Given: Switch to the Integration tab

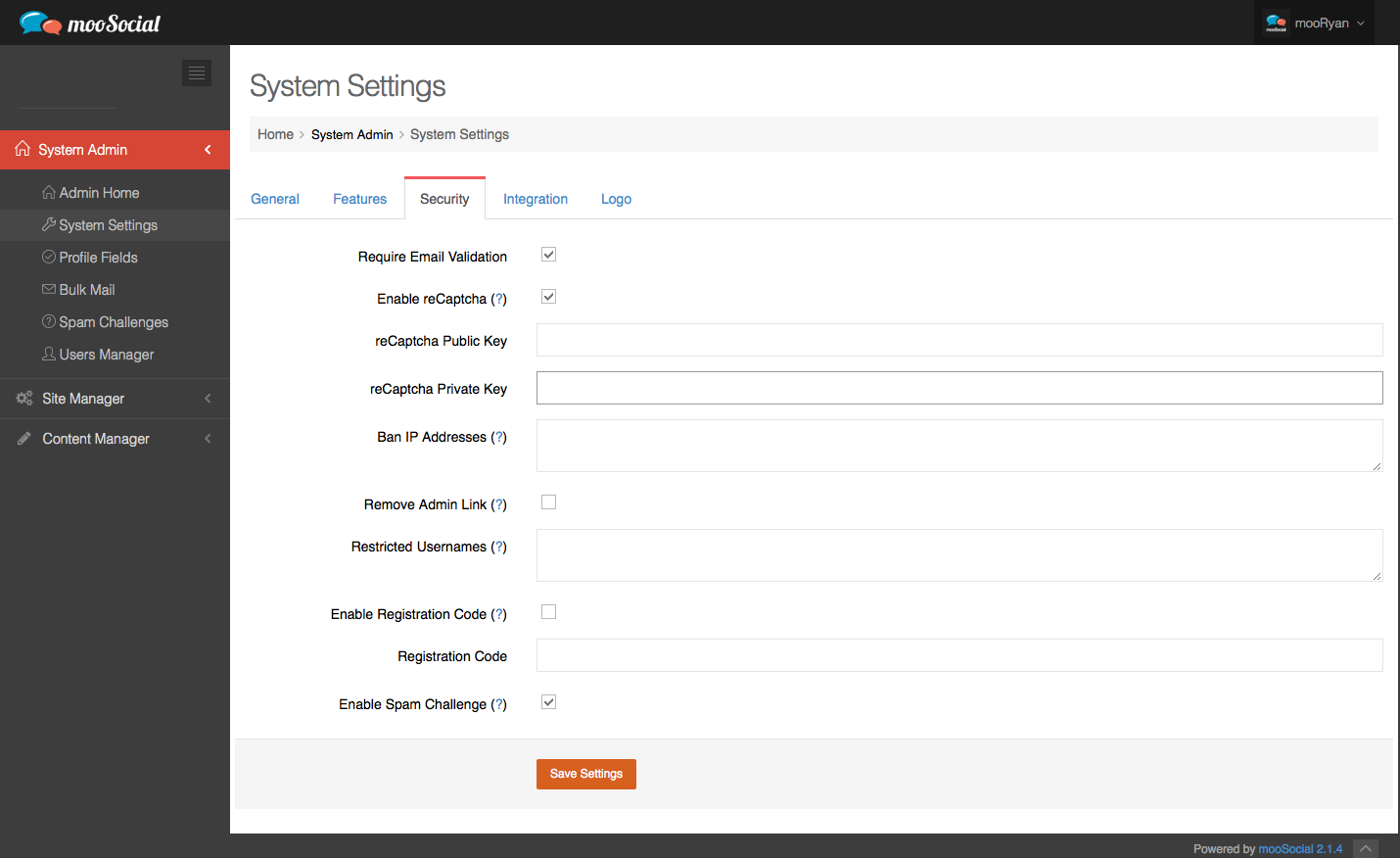Looking at the screenshot, I should (536, 199).
